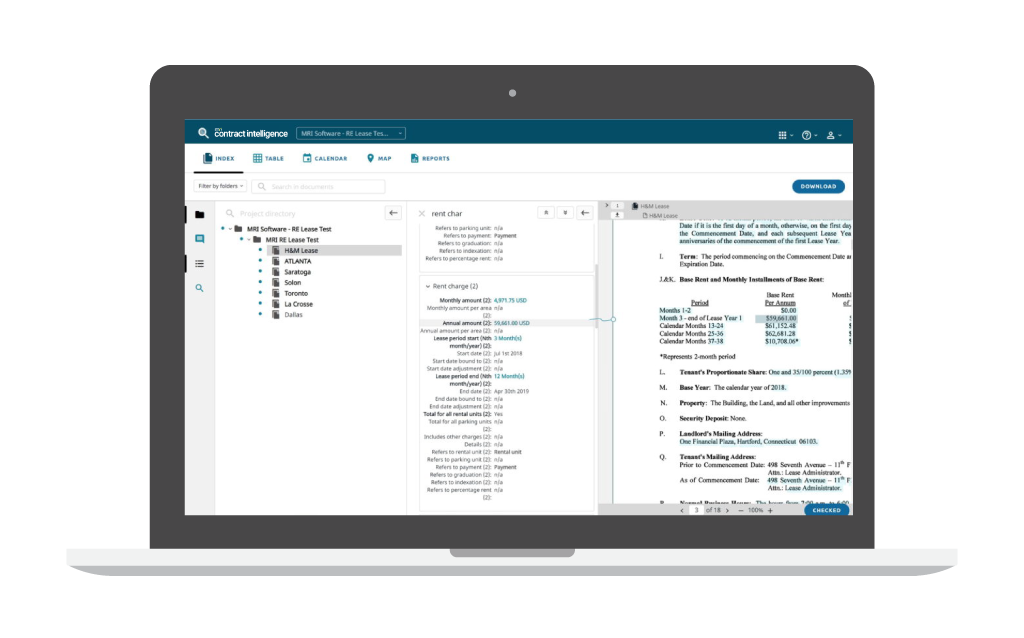Open the comments panel icon in sidebar
The height and width of the screenshot is (638, 1024).
[200, 239]
